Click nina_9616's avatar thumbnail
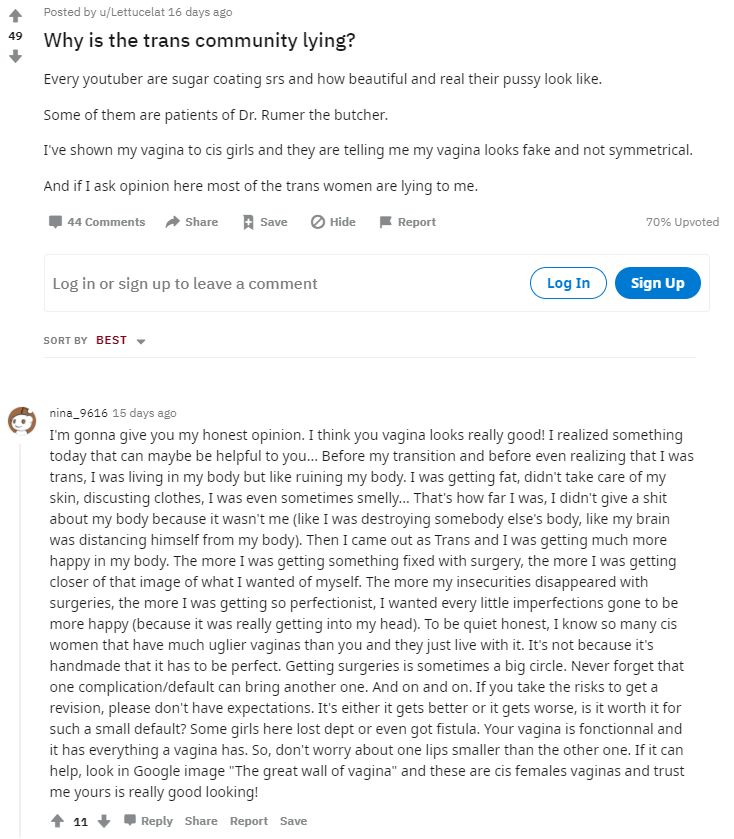Viewport: 734px width, 839px height. (21, 420)
